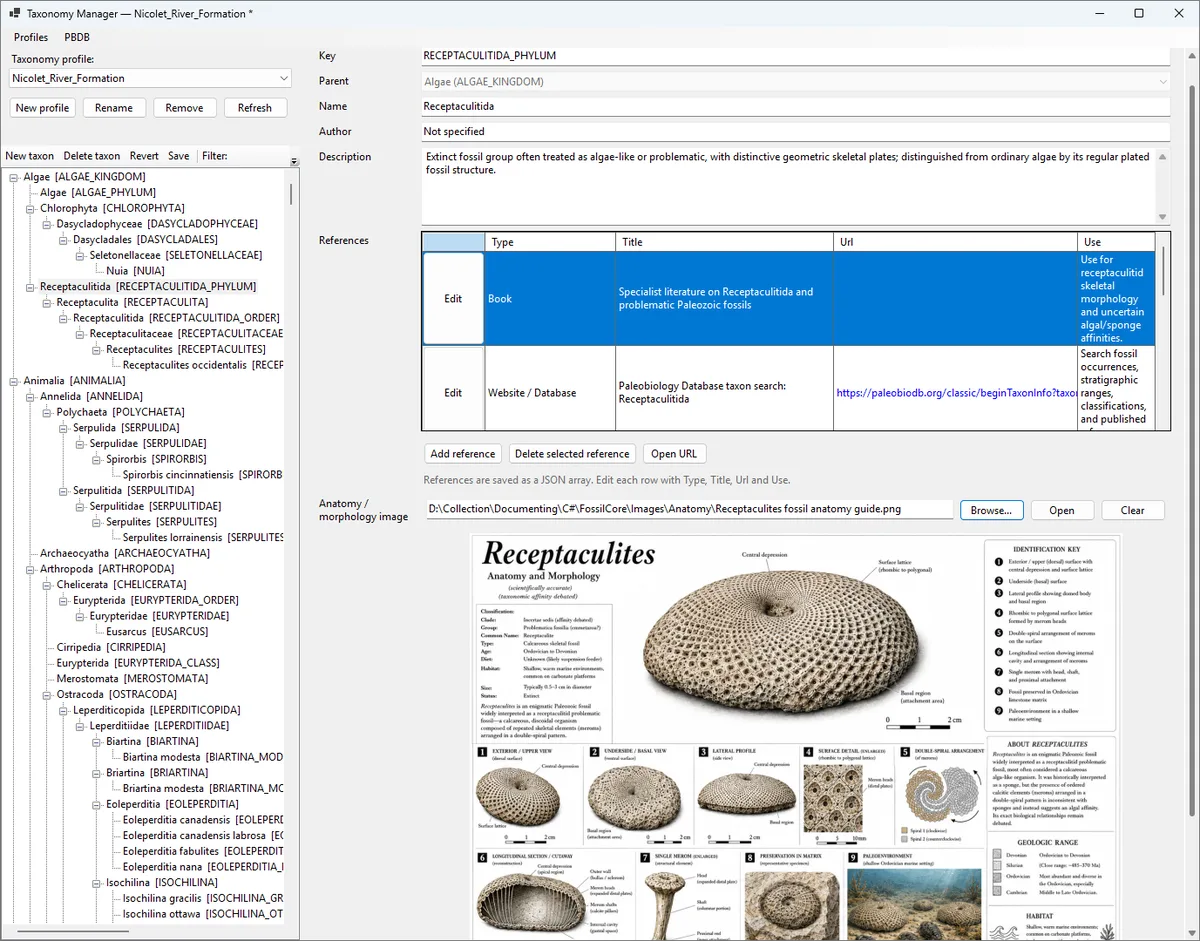Screen dimensions: 1200x941
Task: Collapse the Ostracoda tree node
Action: coord(46,694)
